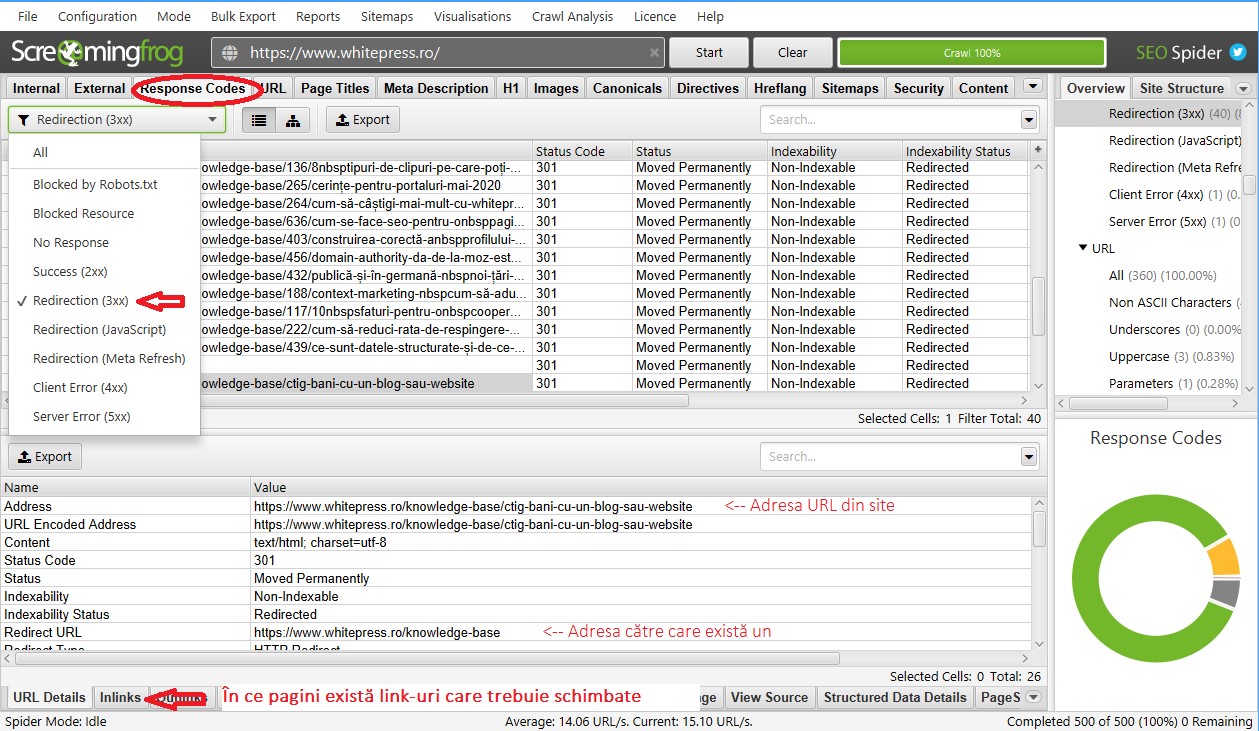1259x731 pixels.
Task: Open the Mode menu
Action: pos(174,17)
